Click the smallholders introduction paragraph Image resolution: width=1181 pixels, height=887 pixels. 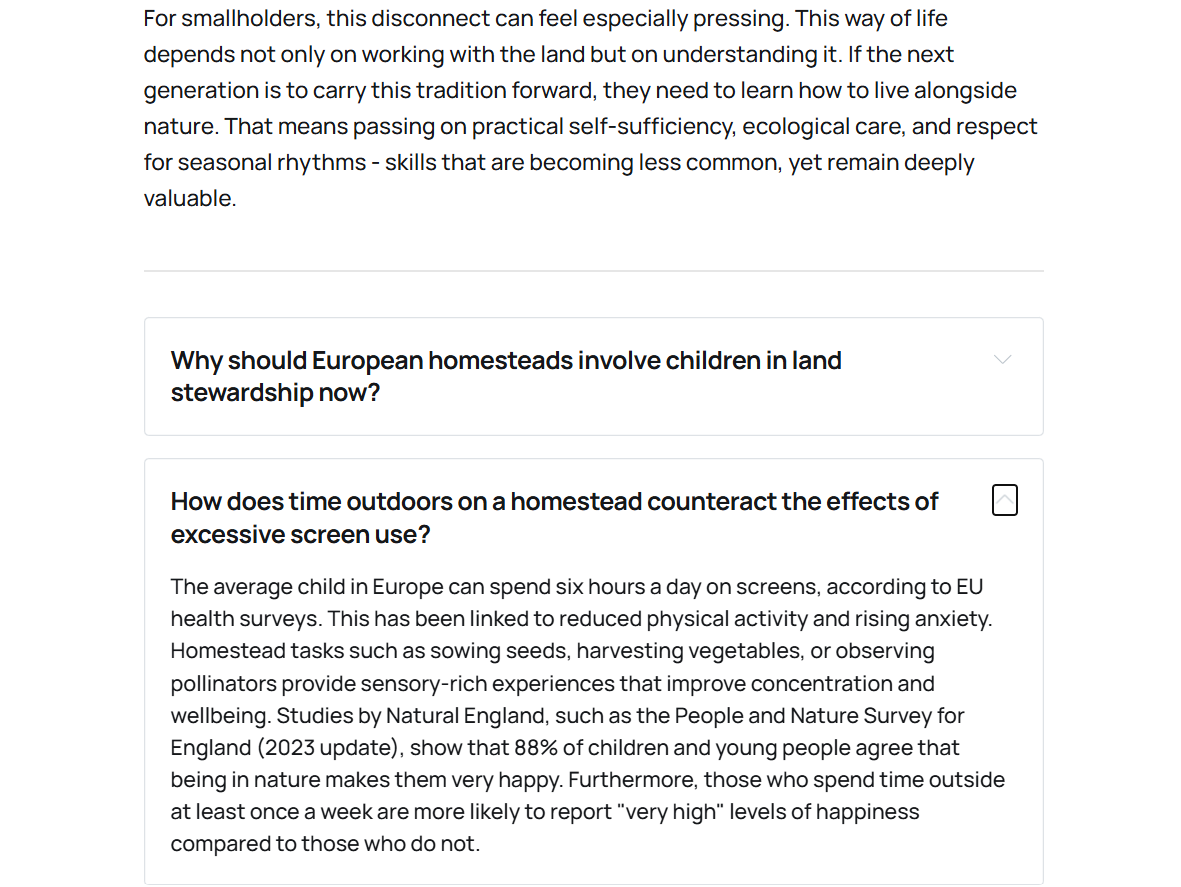pyautogui.click(x=590, y=108)
